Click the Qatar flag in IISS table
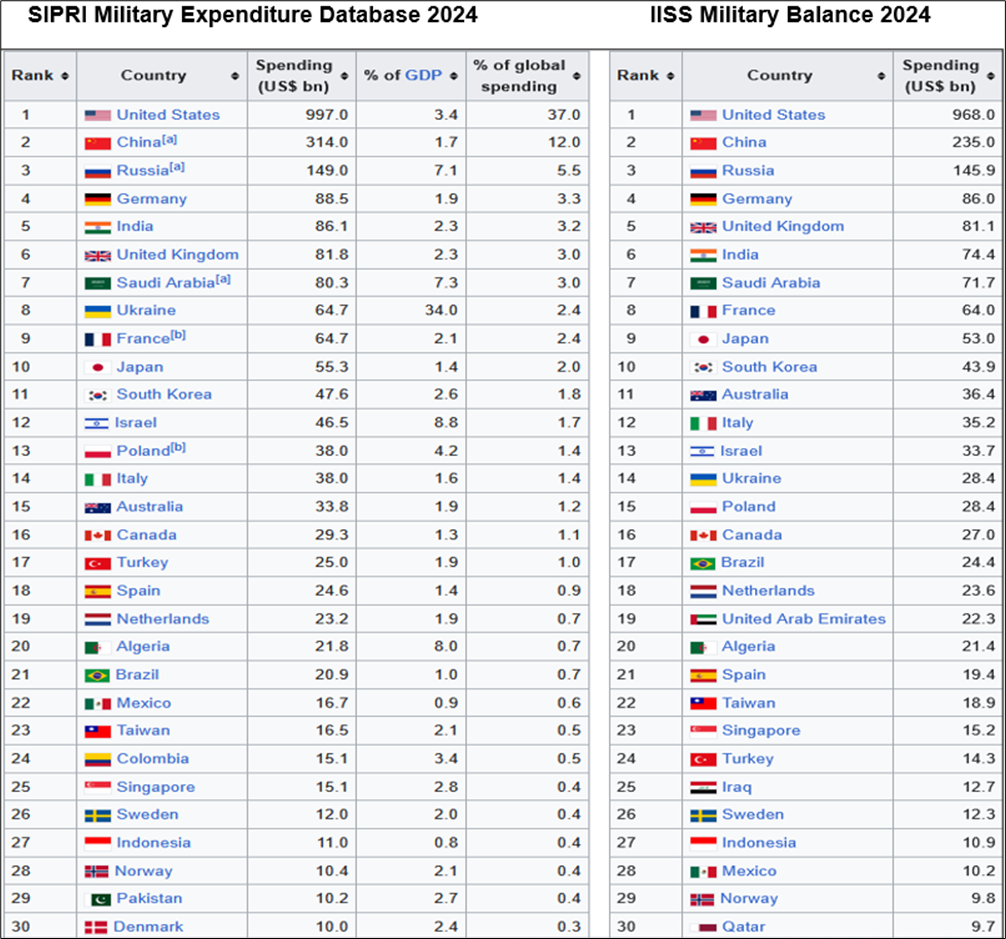1006x939 pixels. (703, 927)
